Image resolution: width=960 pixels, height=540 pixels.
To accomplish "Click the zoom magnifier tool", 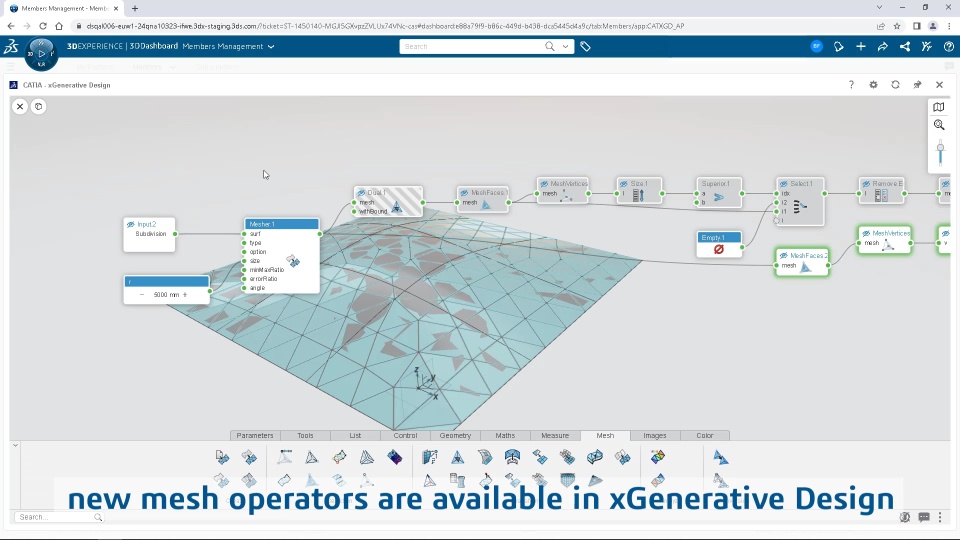I will pyautogui.click(x=939, y=125).
